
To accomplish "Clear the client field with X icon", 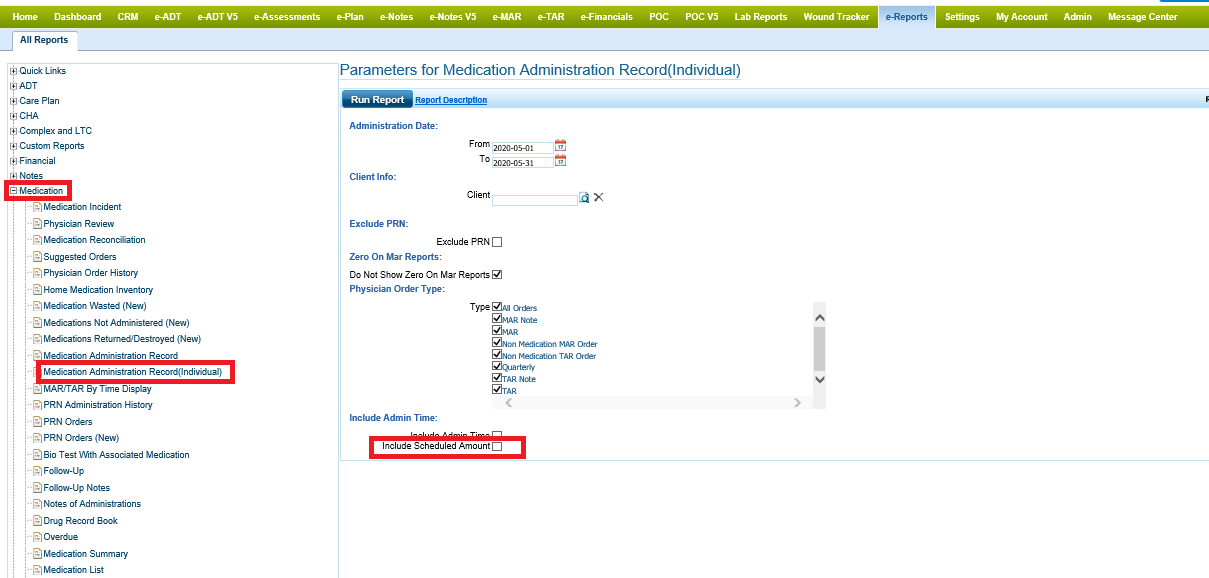I will click(x=599, y=198).
